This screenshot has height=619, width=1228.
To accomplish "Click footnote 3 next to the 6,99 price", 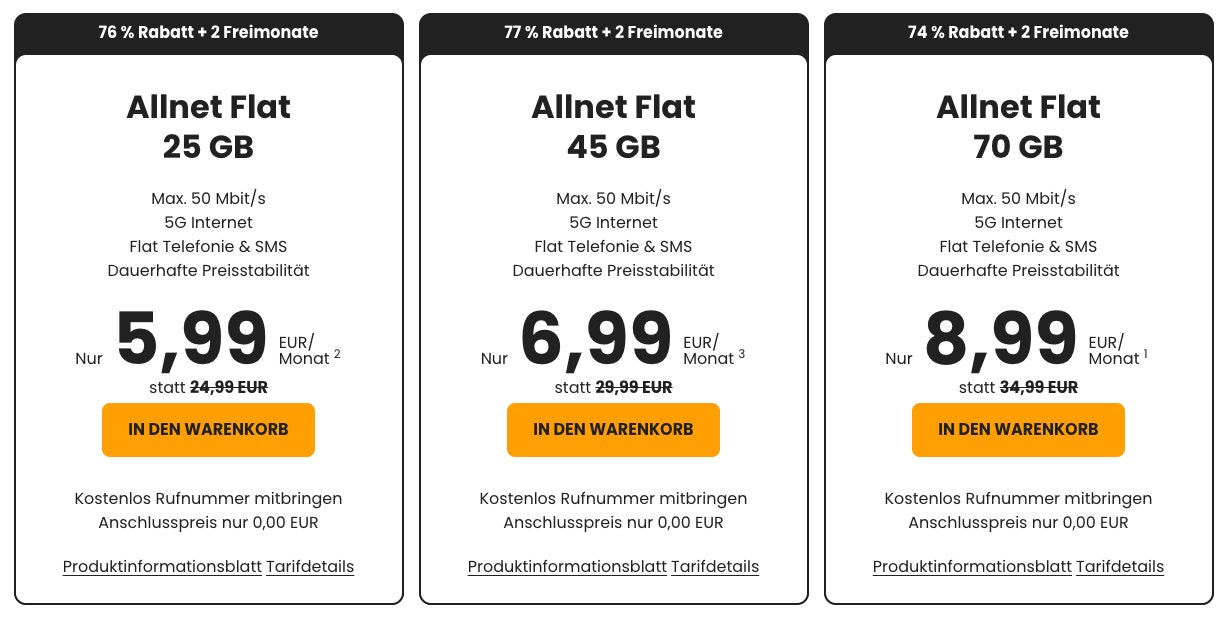I will 742,352.
